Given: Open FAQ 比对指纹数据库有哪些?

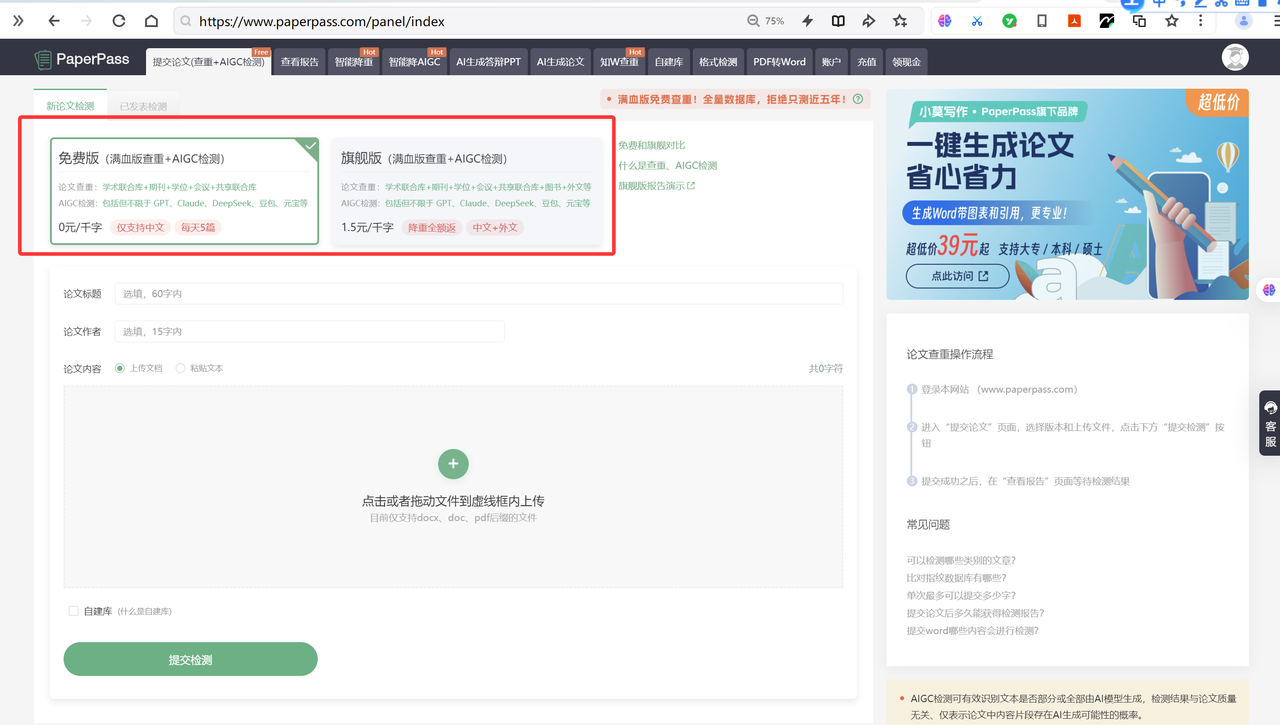Looking at the screenshot, I should tap(956, 577).
